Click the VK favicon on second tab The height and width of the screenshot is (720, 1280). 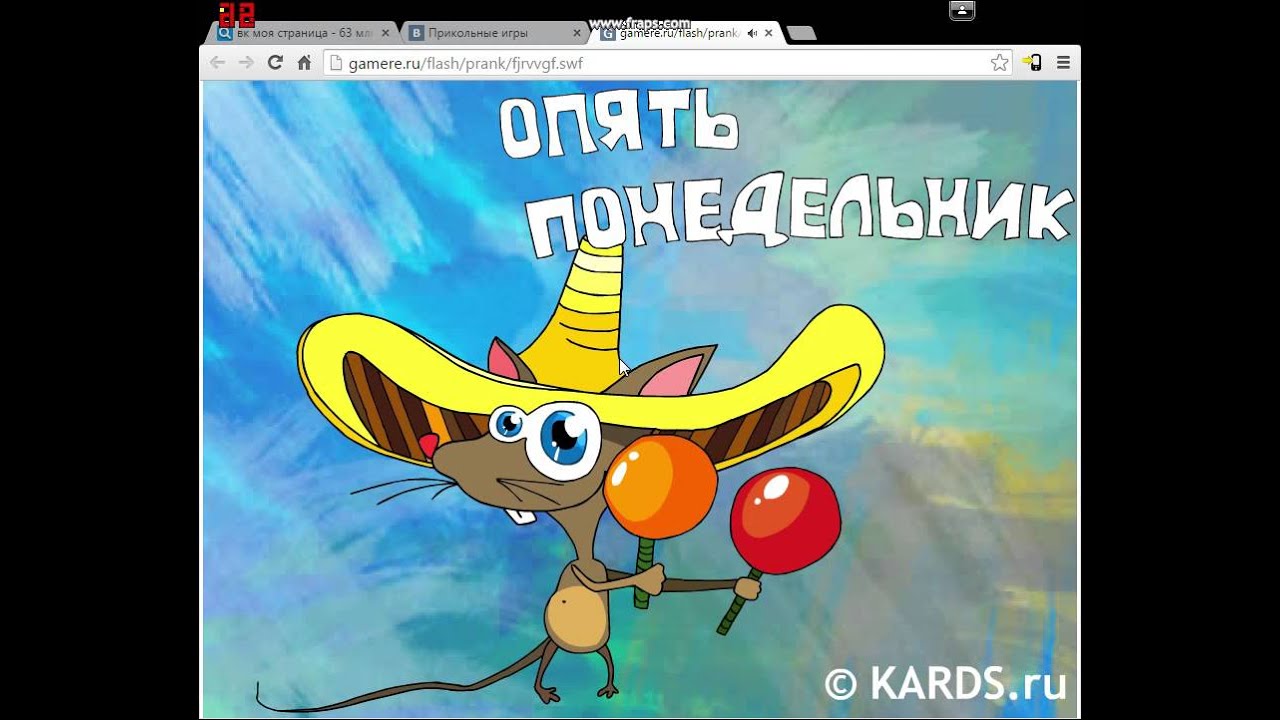(416, 33)
